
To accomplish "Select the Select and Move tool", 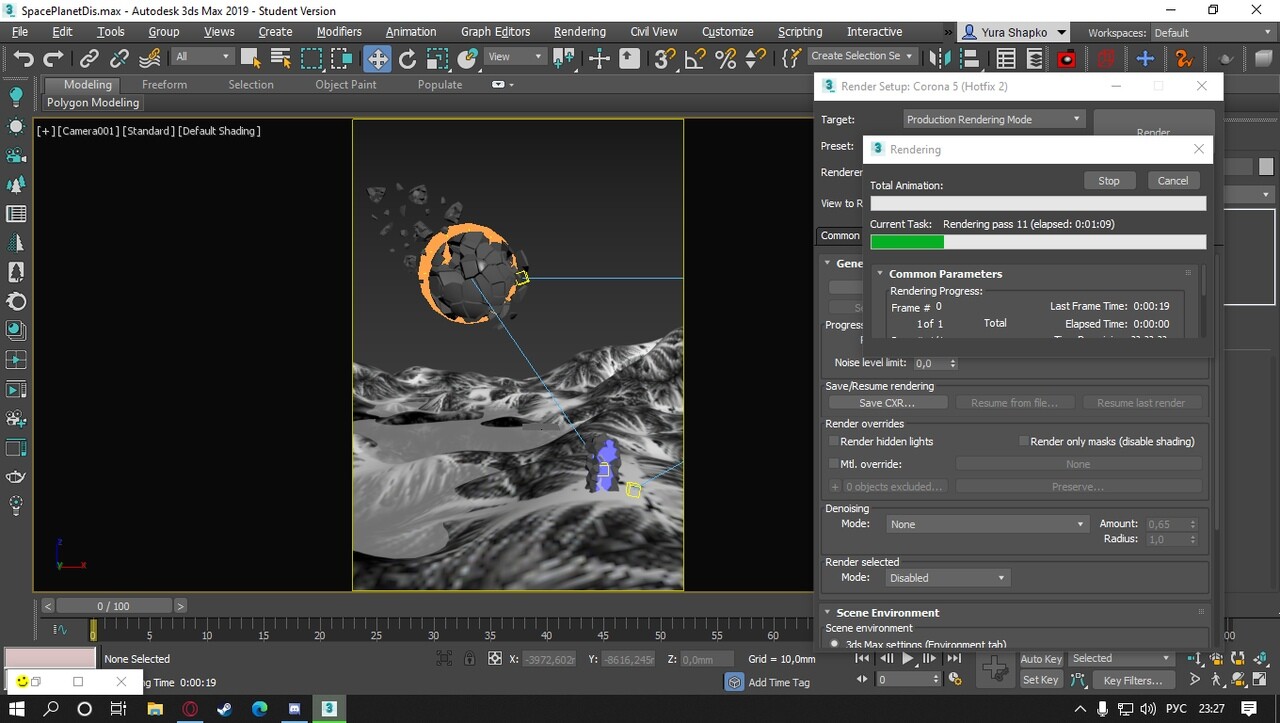I will point(377,58).
